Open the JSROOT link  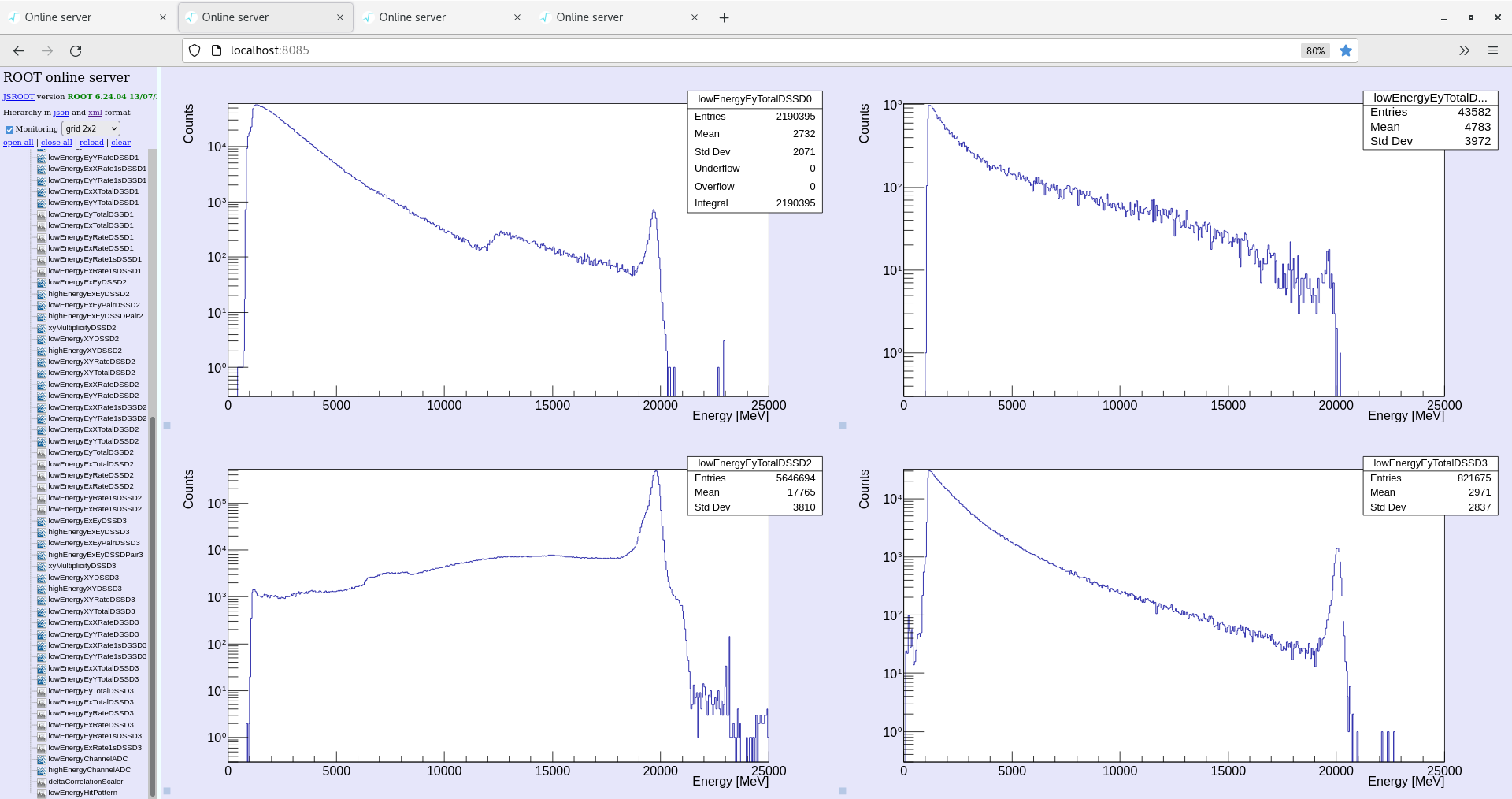coord(17,96)
